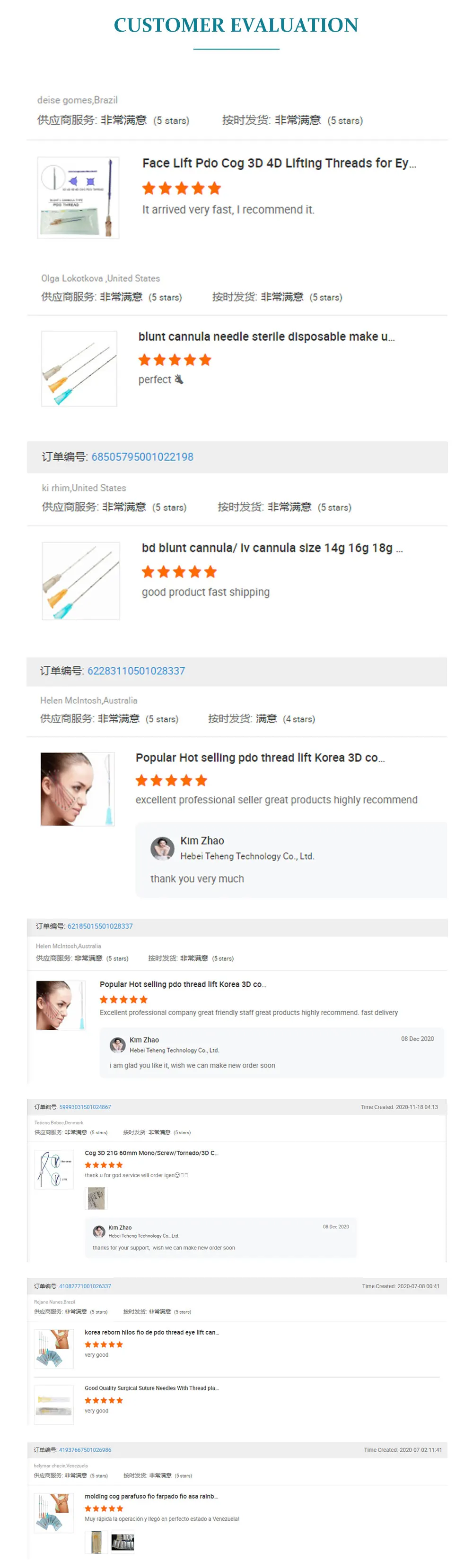Click blunt cannula needle sterile product thumbnail
Screen dimensions: 473x1568
pyautogui.click(x=79, y=368)
